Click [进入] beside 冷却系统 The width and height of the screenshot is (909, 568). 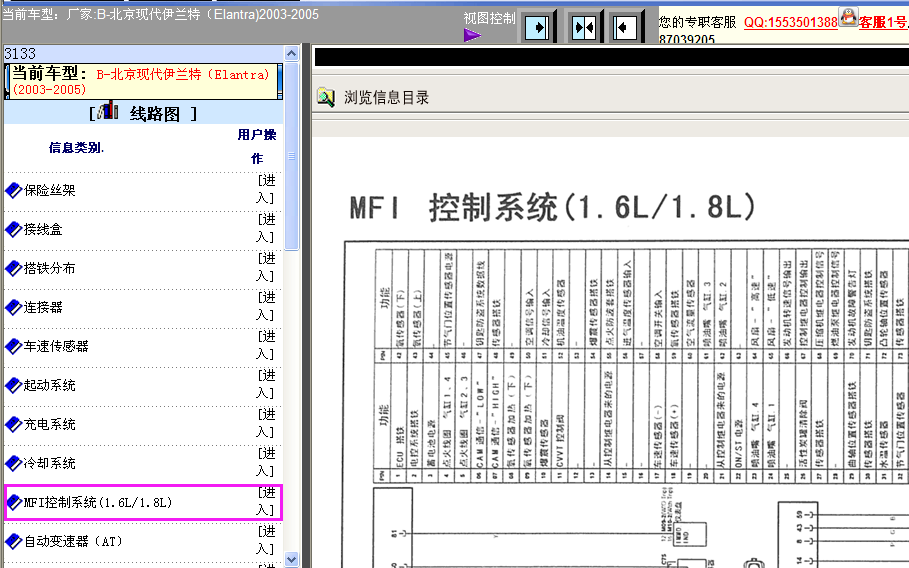click(x=265, y=462)
